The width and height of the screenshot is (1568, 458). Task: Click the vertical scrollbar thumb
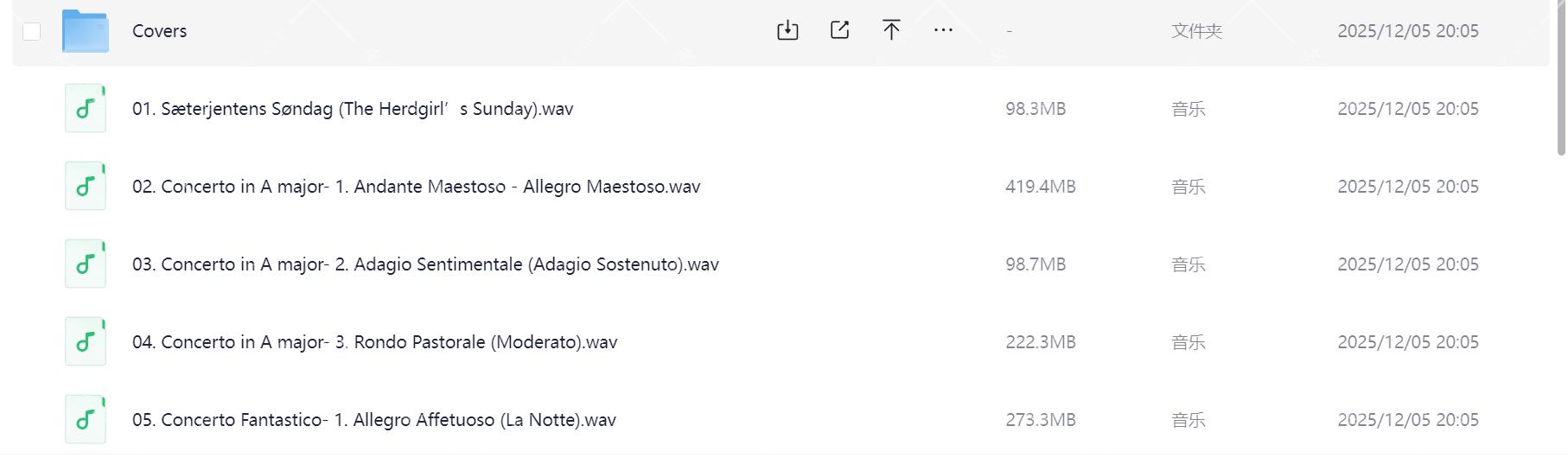tap(1561, 78)
